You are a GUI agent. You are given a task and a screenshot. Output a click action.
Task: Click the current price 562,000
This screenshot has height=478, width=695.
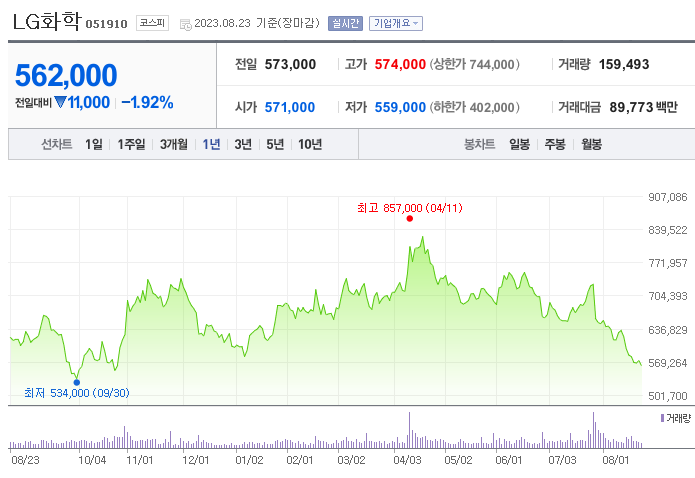66,75
